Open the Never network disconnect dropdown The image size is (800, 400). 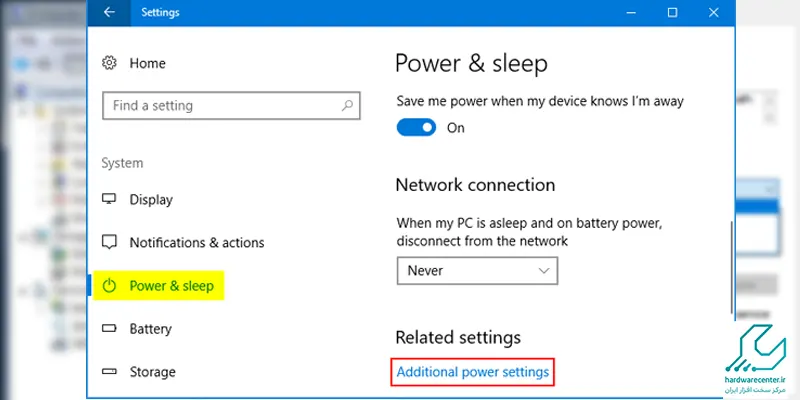pos(477,270)
